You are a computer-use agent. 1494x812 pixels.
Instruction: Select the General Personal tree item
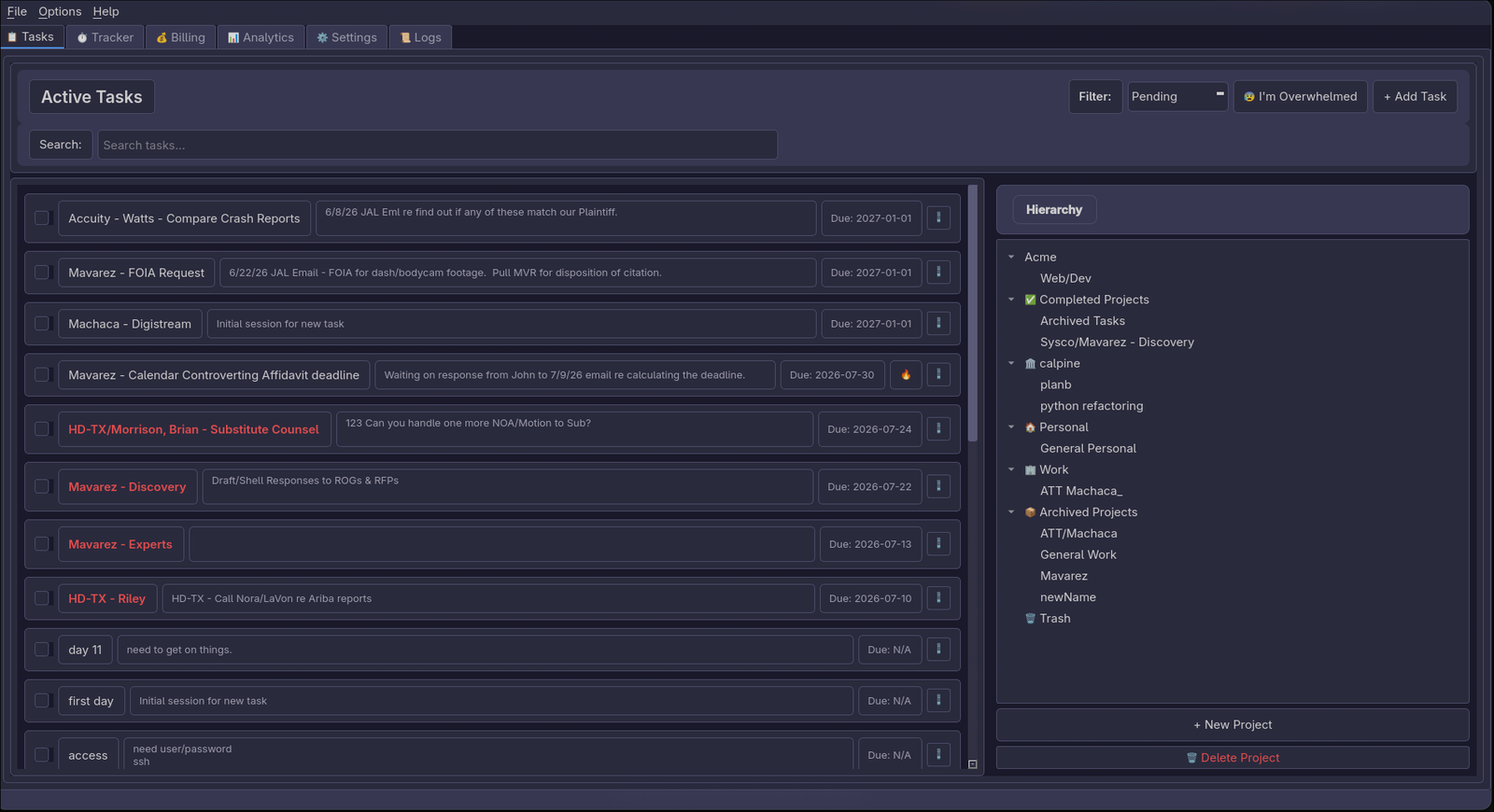tap(1088, 448)
